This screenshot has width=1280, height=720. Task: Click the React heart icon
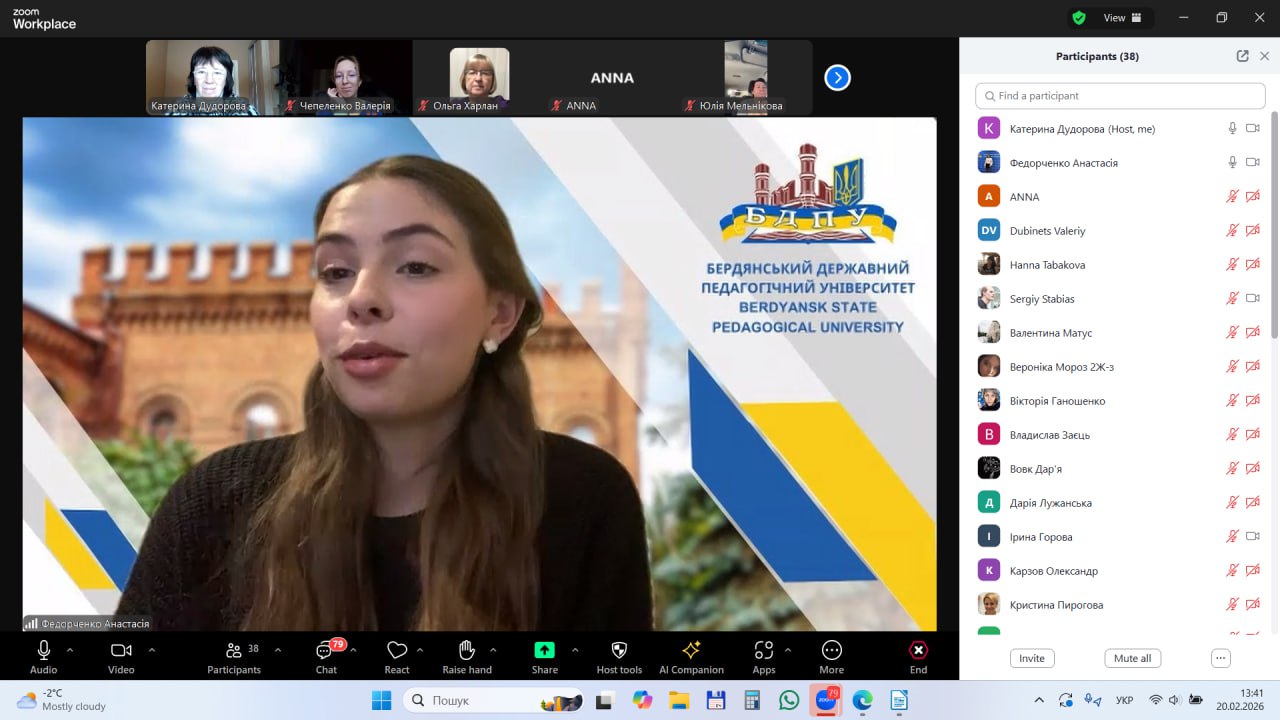click(x=397, y=652)
